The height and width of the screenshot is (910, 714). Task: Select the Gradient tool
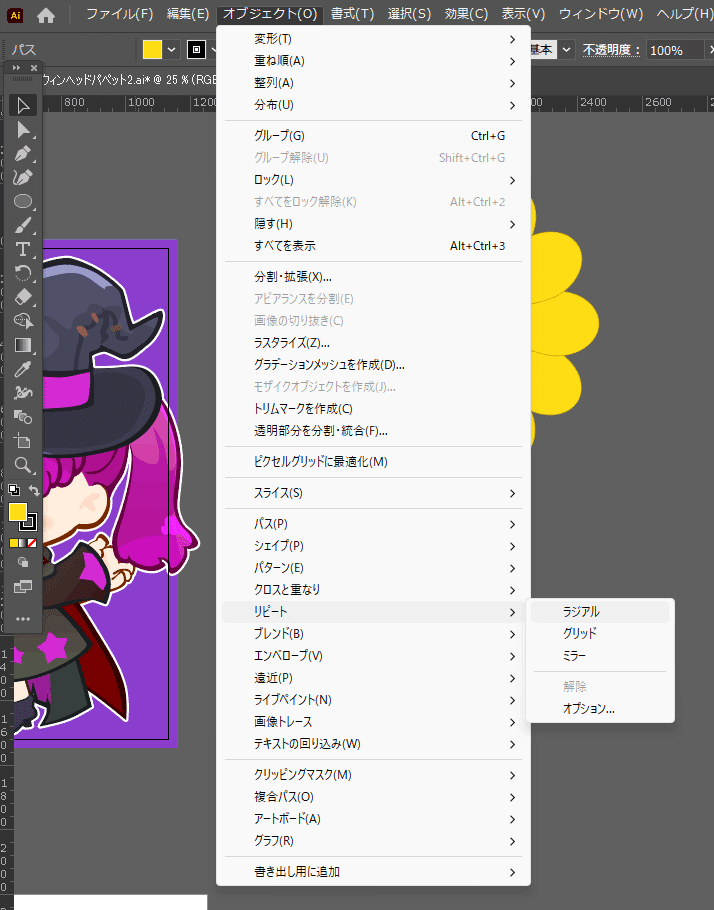[23, 345]
